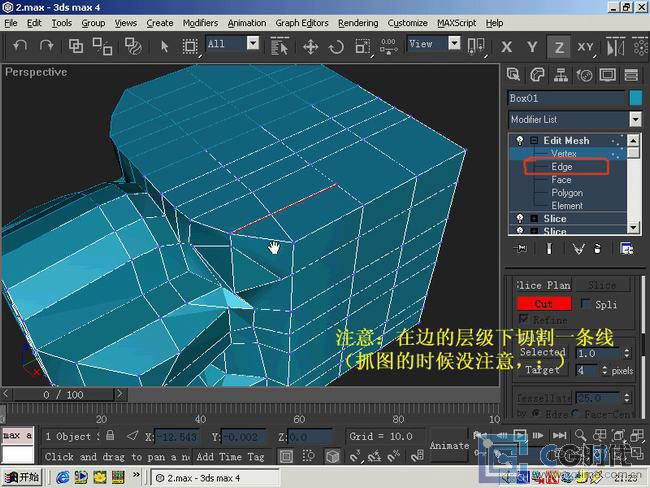Click the Redo arrow in the toolbar
This screenshot has width=650, height=488.
click(x=46, y=46)
